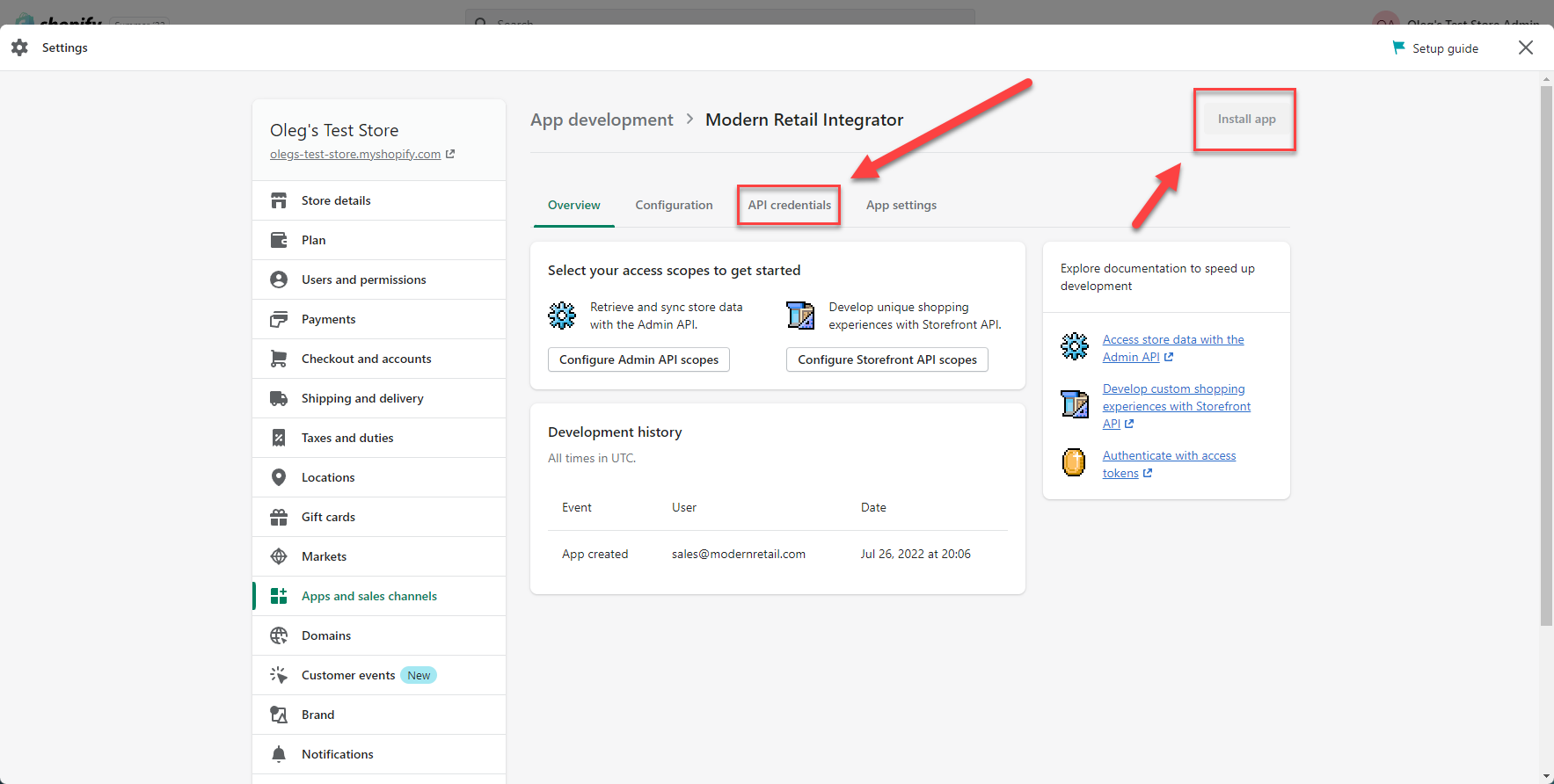This screenshot has height=784, width=1554.
Task: Click the Development history heading
Action: click(x=615, y=432)
